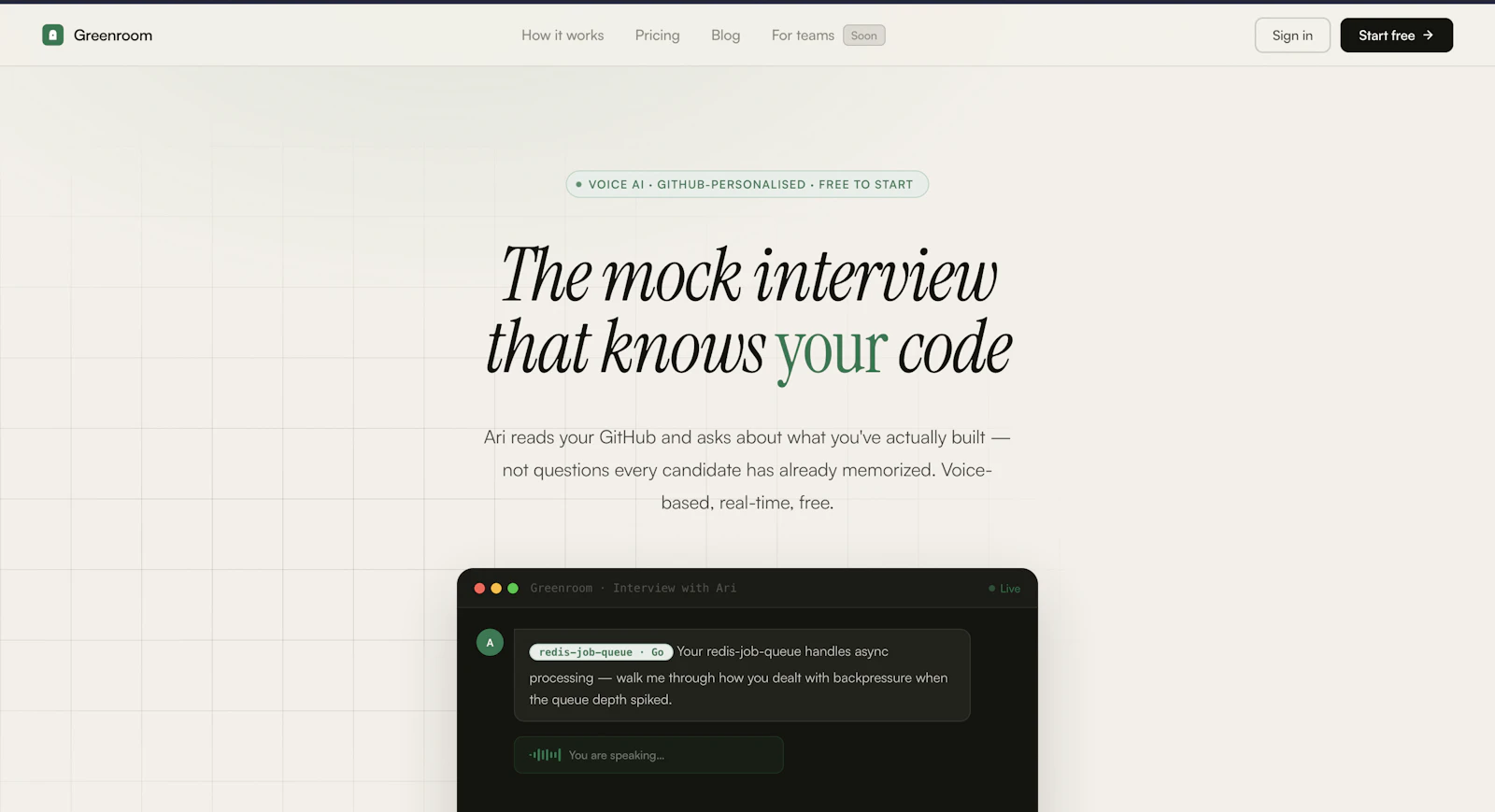Image resolution: width=1495 pixels, height=812 pixels.
Task: Click the yellow dot in the interview window
Action: 496,589
